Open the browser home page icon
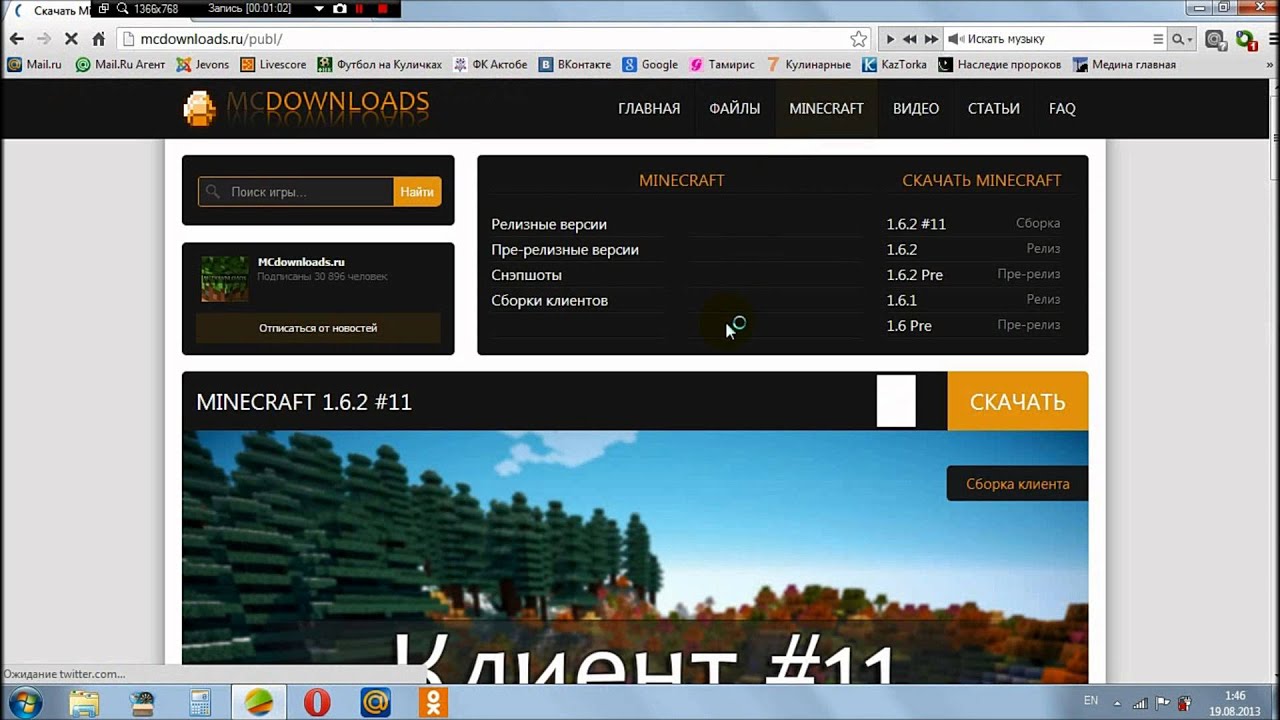This screenshot has height=720, width=1280. pos(98,39)
